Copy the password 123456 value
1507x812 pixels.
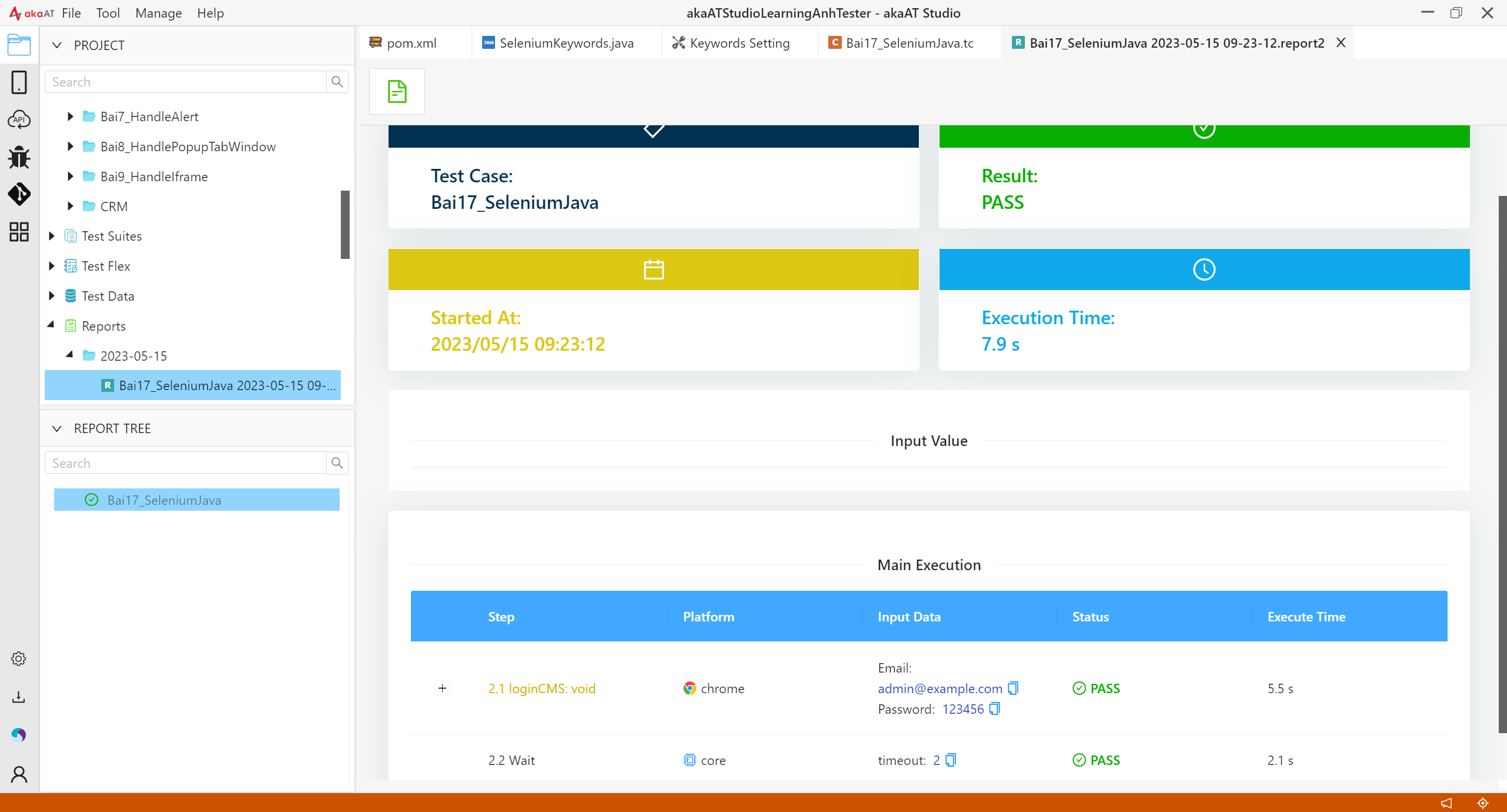[994, 708]
